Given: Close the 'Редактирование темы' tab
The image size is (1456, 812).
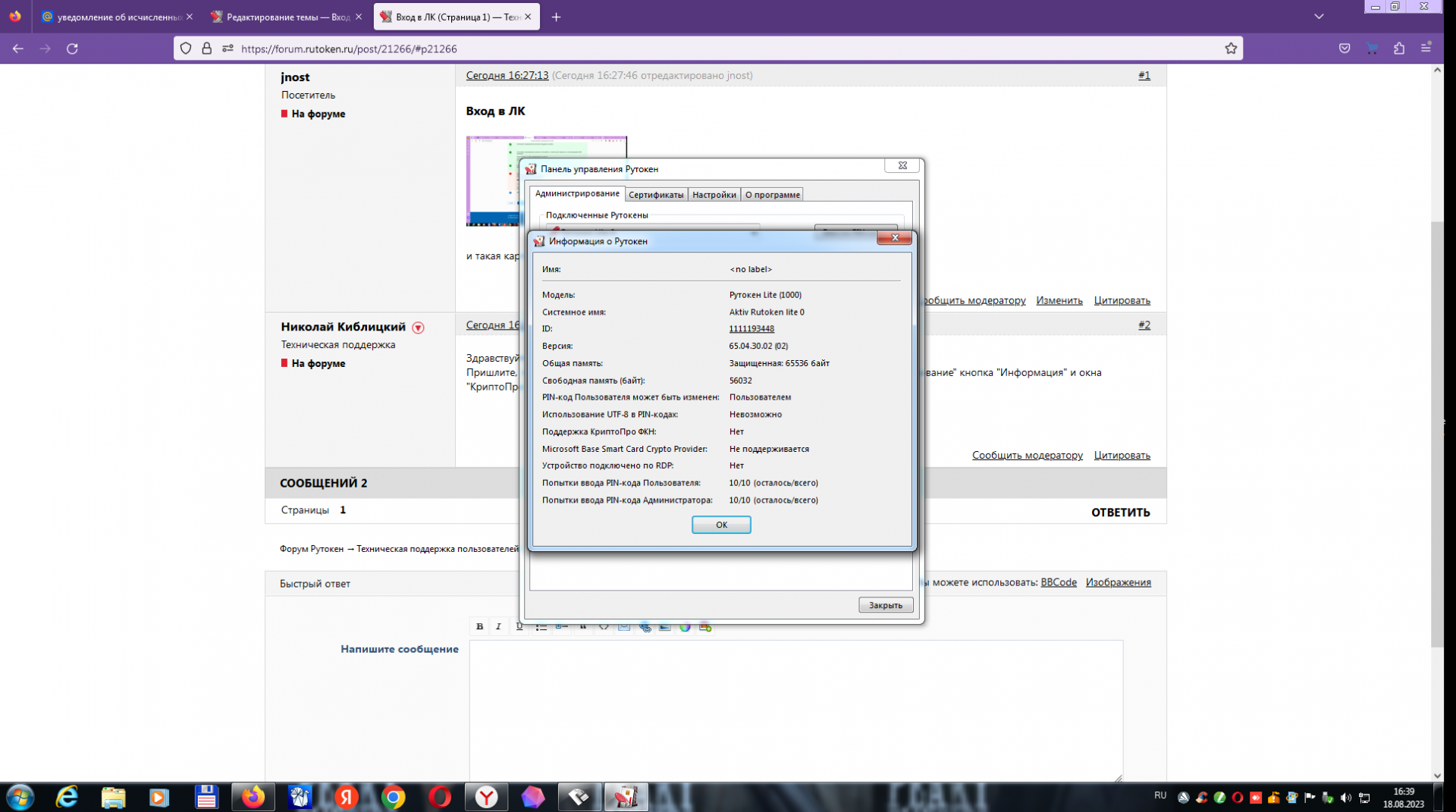Looking at the screenshot, I should [x=359, y=17].
